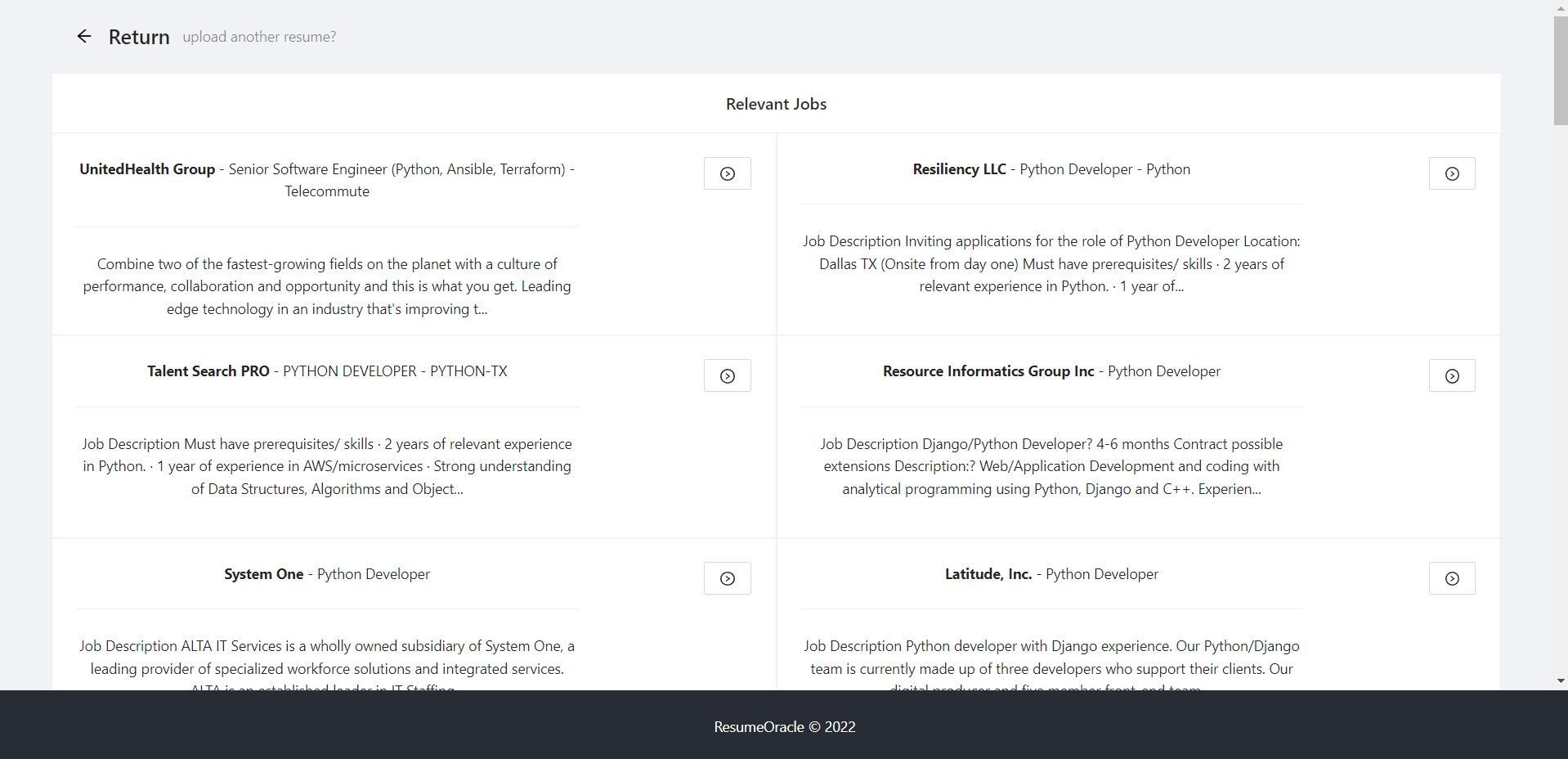Image resolution: width=1568 pixels, height=759 pixels.
Task: Click the UnitedHealth Group job title
Action: point(327,180)
